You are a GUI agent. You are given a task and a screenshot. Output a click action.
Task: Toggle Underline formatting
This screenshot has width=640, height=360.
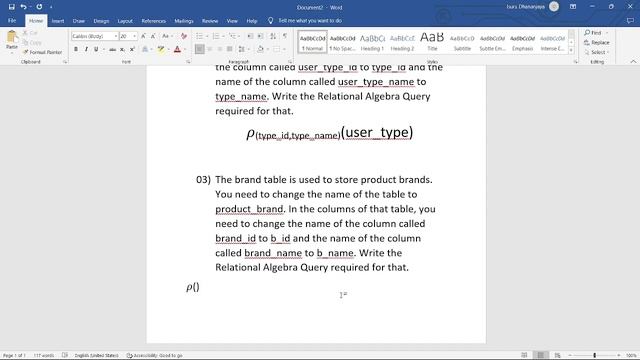point(96,49)
